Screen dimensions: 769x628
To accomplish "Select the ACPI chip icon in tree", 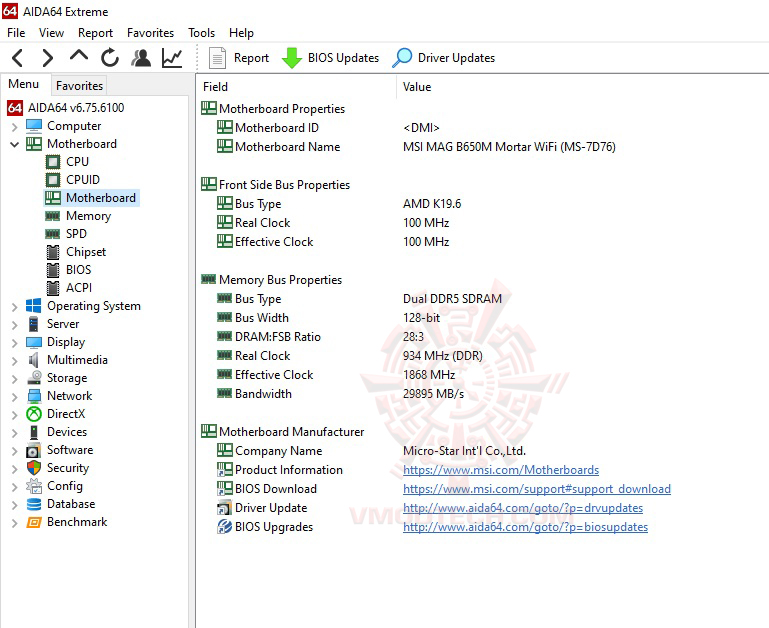I will [x=53, y=288].
